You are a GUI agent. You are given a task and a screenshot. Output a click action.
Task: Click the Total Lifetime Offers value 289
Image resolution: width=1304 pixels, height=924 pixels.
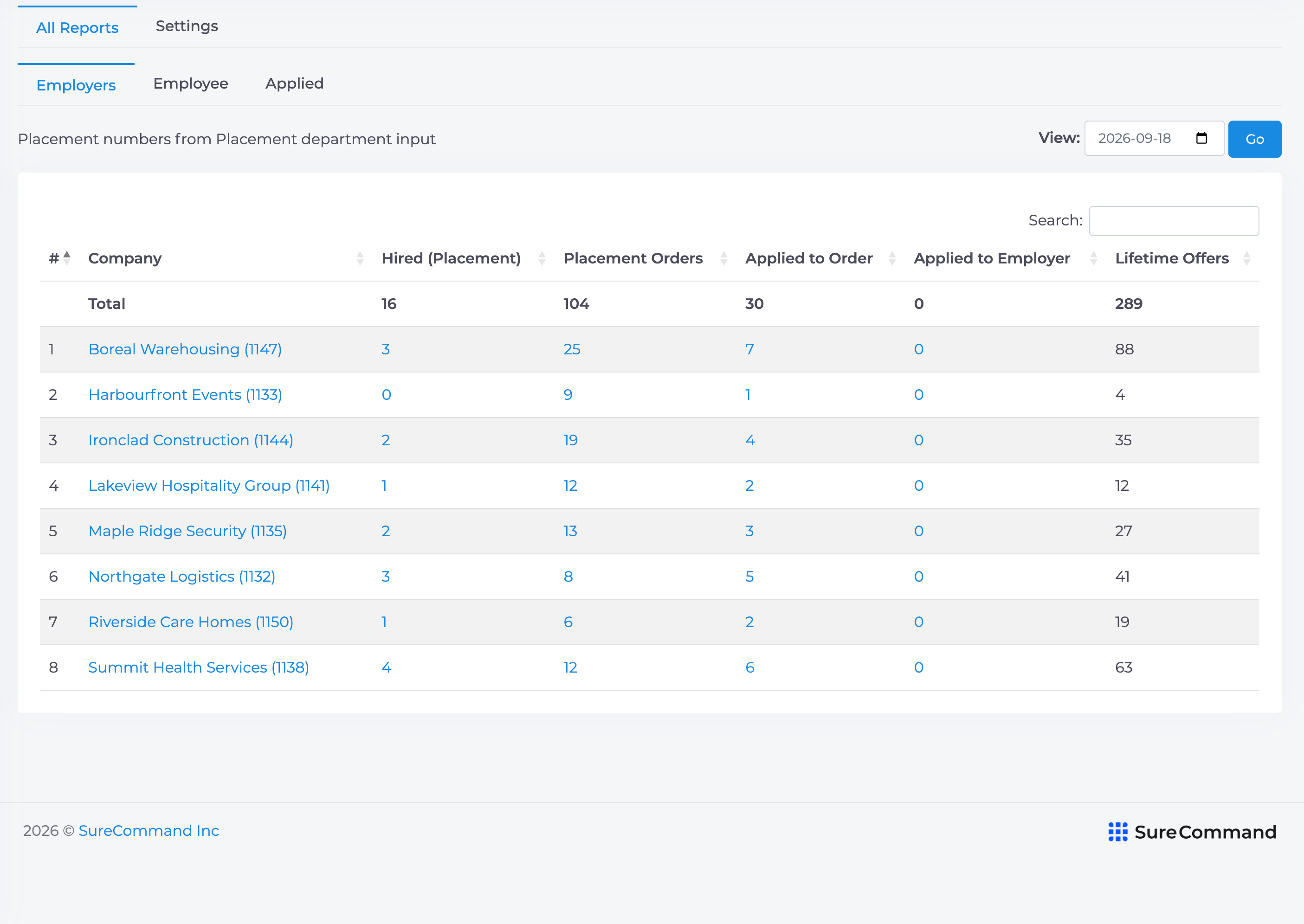pos(1129,304)
